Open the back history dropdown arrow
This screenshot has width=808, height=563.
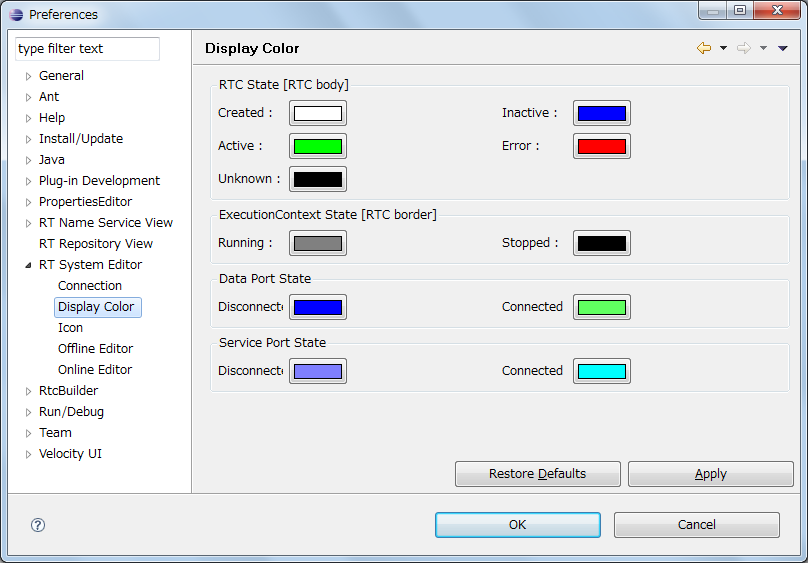[x=723, y=48]
